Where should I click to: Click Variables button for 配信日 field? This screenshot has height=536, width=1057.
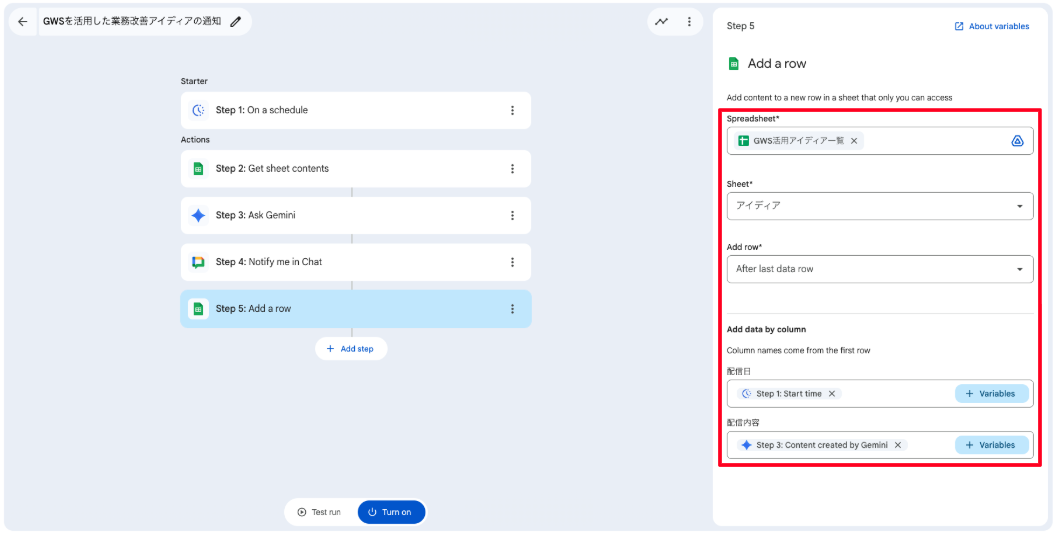pos(991,394)
